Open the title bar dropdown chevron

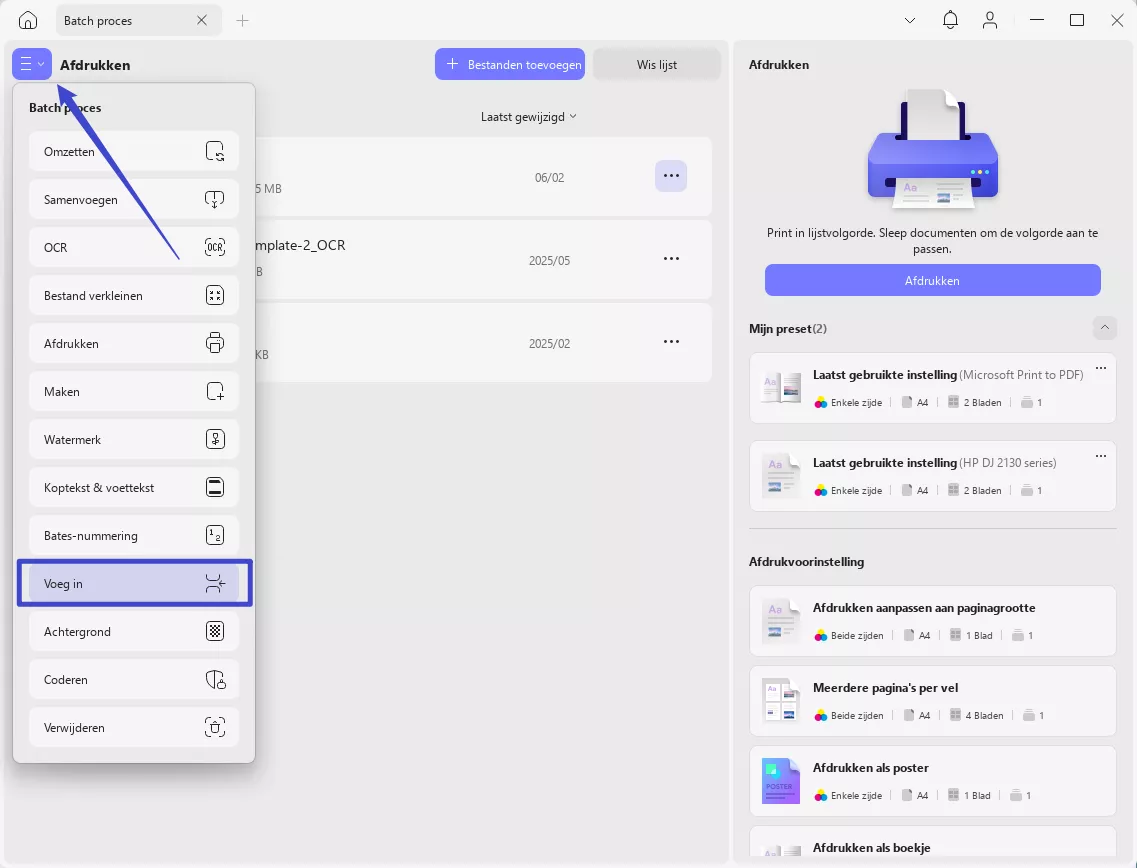click(910, 20)
